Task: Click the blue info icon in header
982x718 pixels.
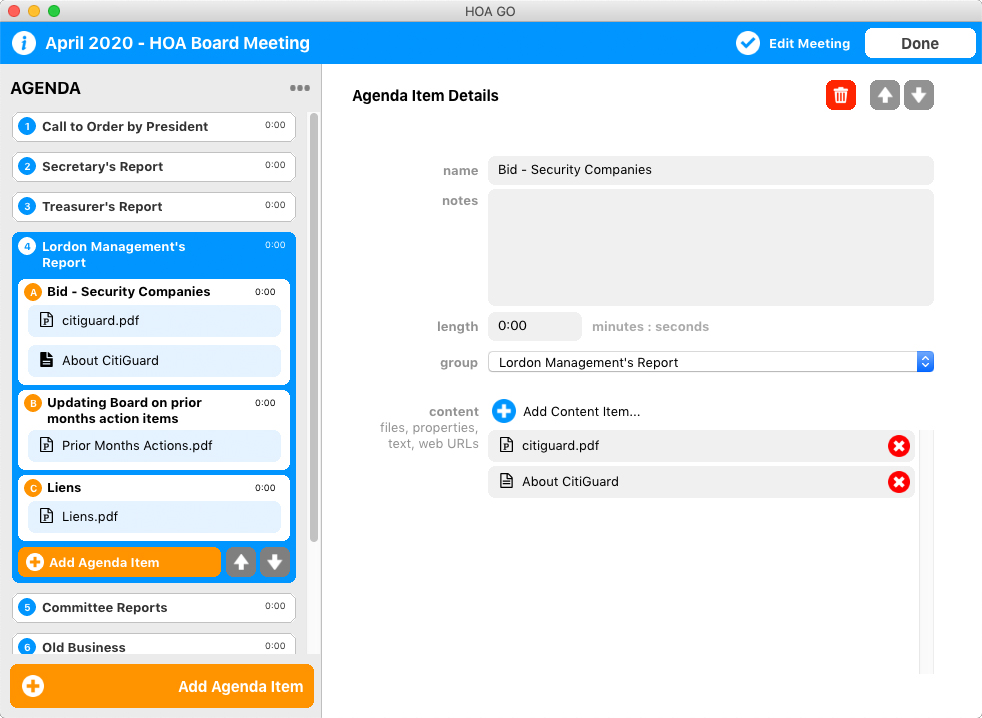Action: (x=25, y=43)
